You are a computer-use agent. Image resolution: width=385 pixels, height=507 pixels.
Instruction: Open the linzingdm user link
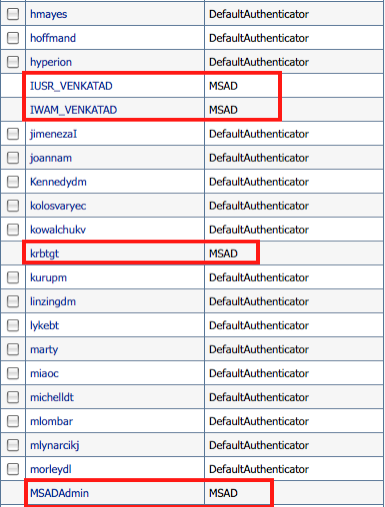[x=53, y=302]
